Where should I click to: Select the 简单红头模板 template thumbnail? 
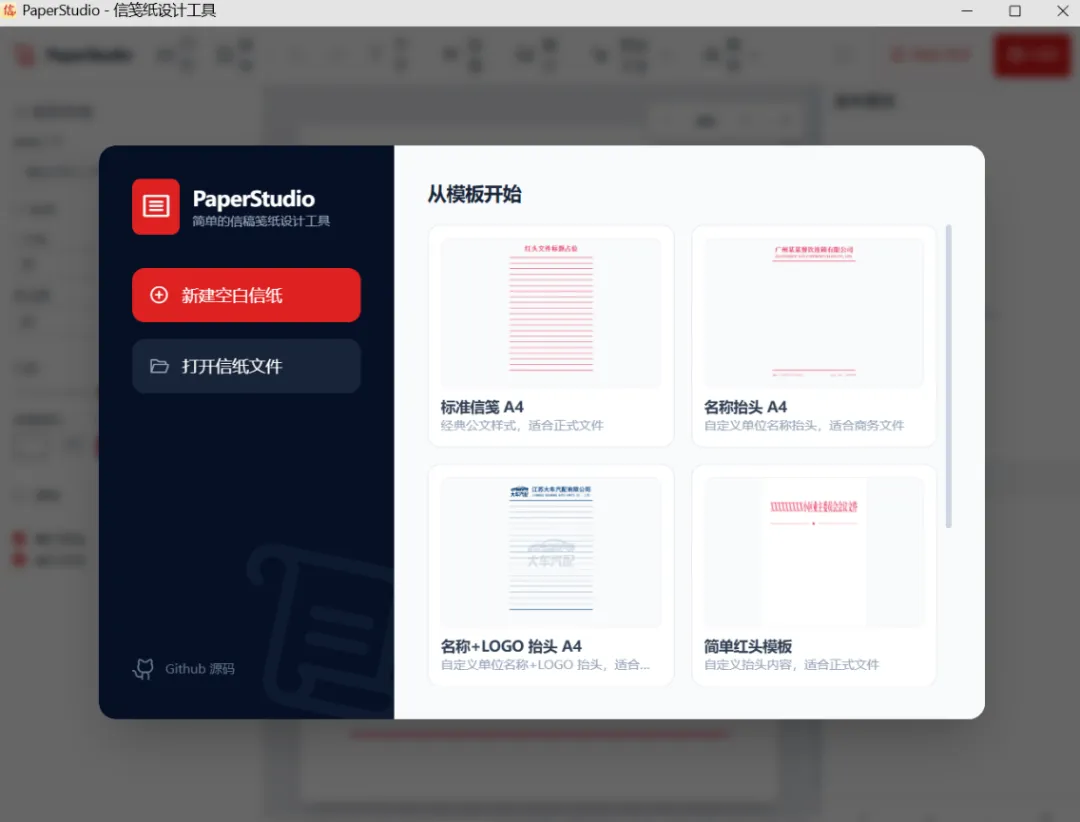tap(813, 552)
